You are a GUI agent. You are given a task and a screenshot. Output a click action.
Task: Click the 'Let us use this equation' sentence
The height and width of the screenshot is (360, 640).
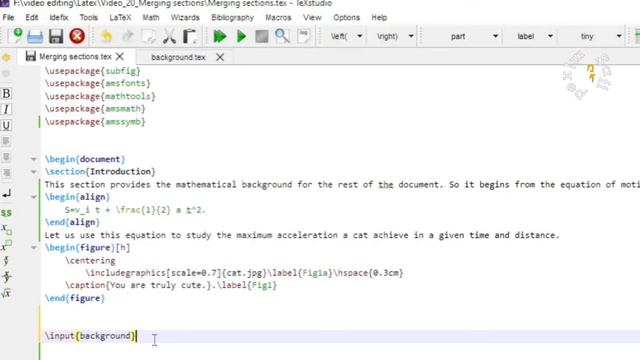coord(302,236)
